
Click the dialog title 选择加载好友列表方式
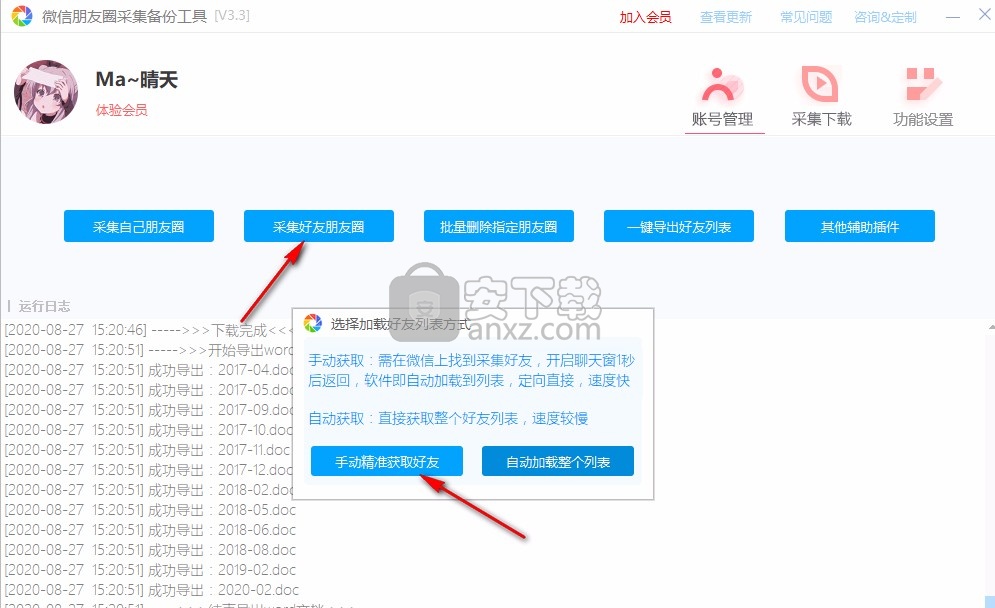[x=400, y=324]
